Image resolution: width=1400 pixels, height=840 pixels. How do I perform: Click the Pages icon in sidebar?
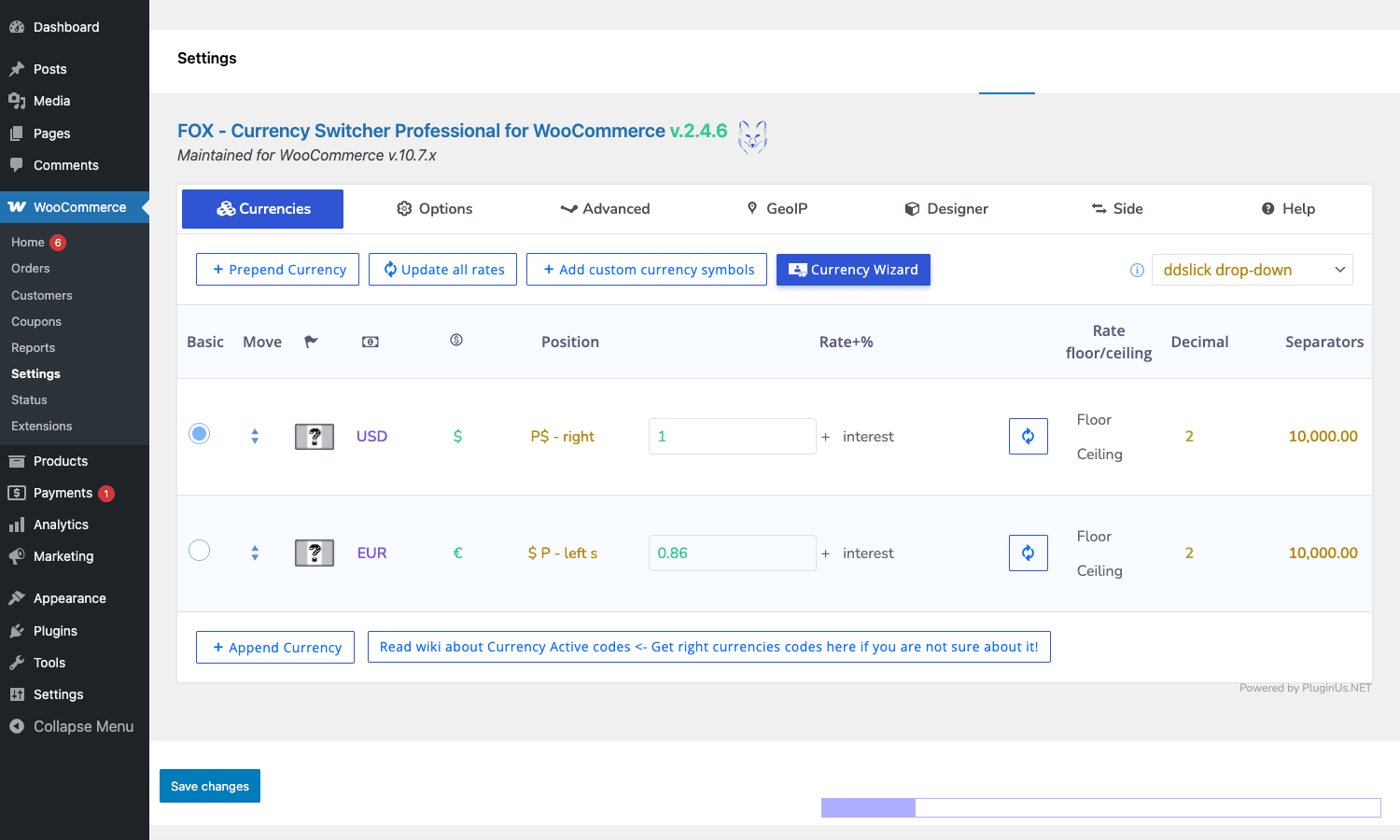(x=17, y=133)
